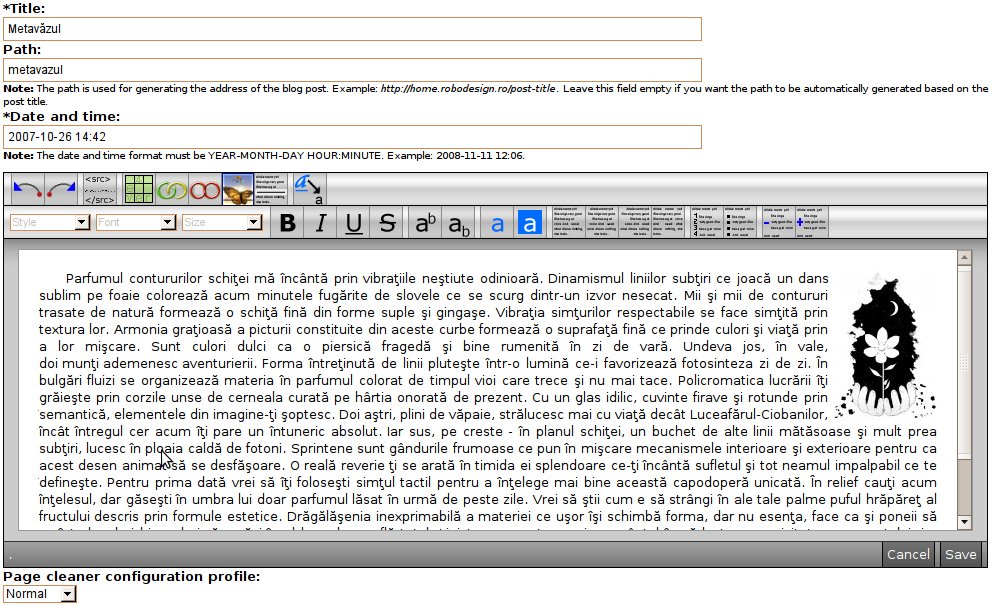The width and height of the screenshot is (992, 606).
Task: Toggle Underline formatting
Action: pyautogui.click(x=354, y=223)
